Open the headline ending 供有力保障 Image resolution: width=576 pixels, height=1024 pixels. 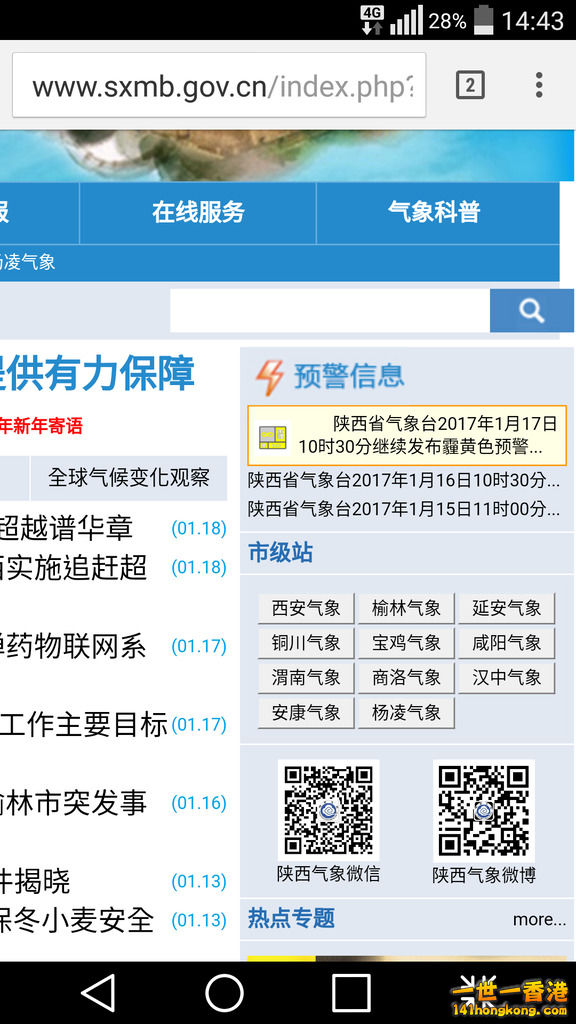pos(97,374)
